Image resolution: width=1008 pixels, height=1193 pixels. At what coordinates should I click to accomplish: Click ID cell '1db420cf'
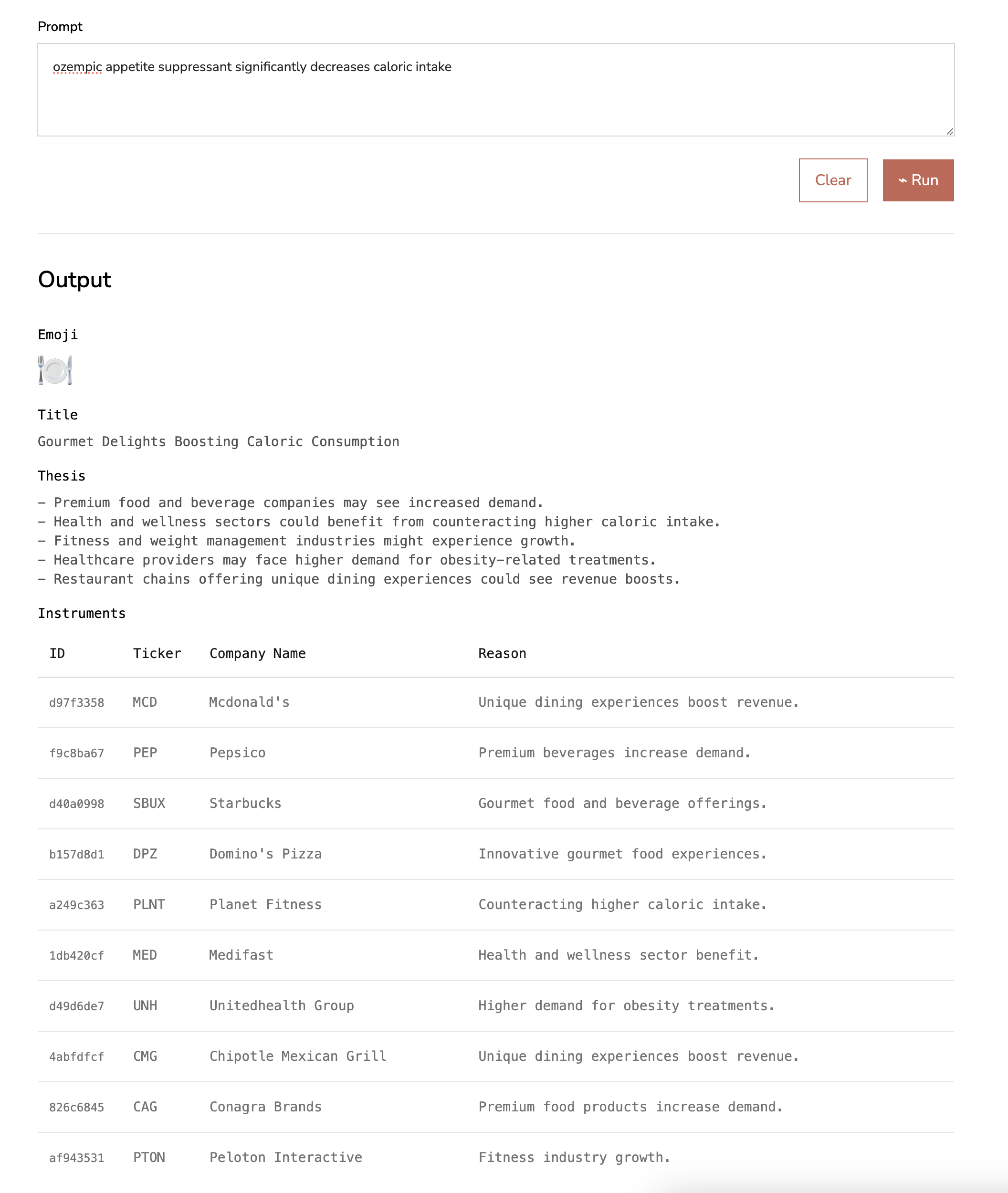pyautogui.click(x=76, y=955)
